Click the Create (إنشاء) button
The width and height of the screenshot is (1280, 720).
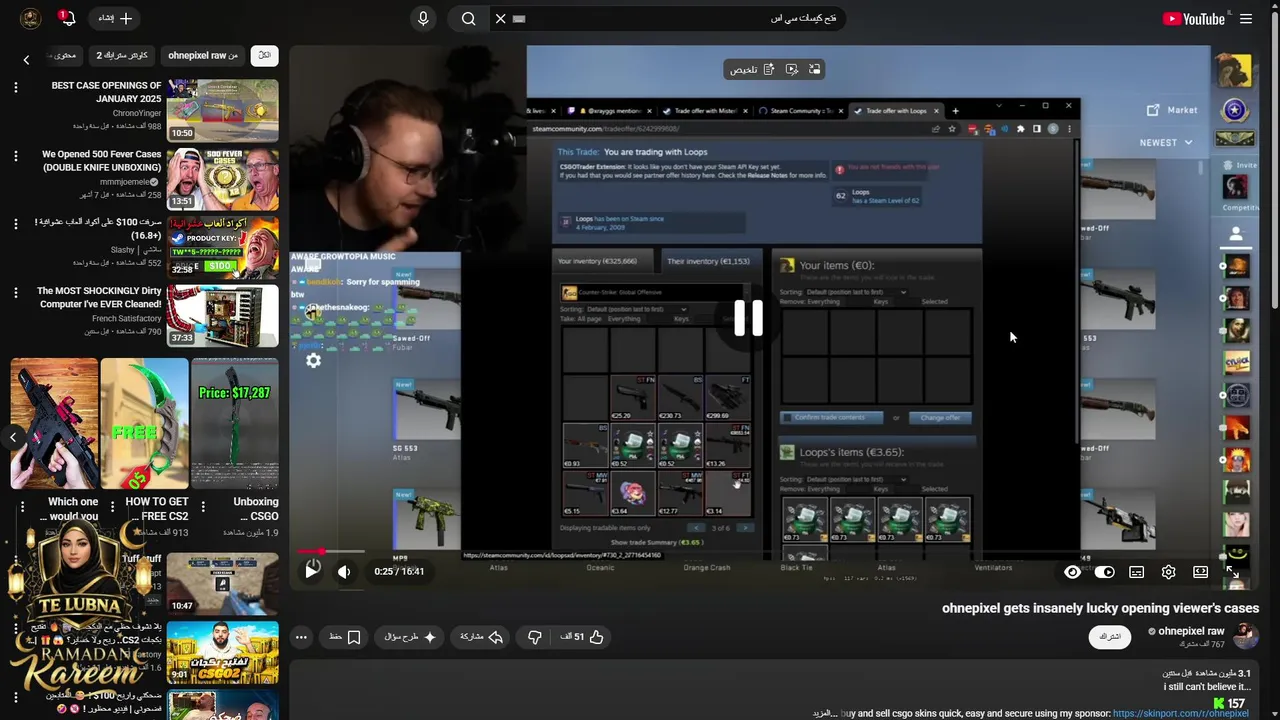(115, 18)
